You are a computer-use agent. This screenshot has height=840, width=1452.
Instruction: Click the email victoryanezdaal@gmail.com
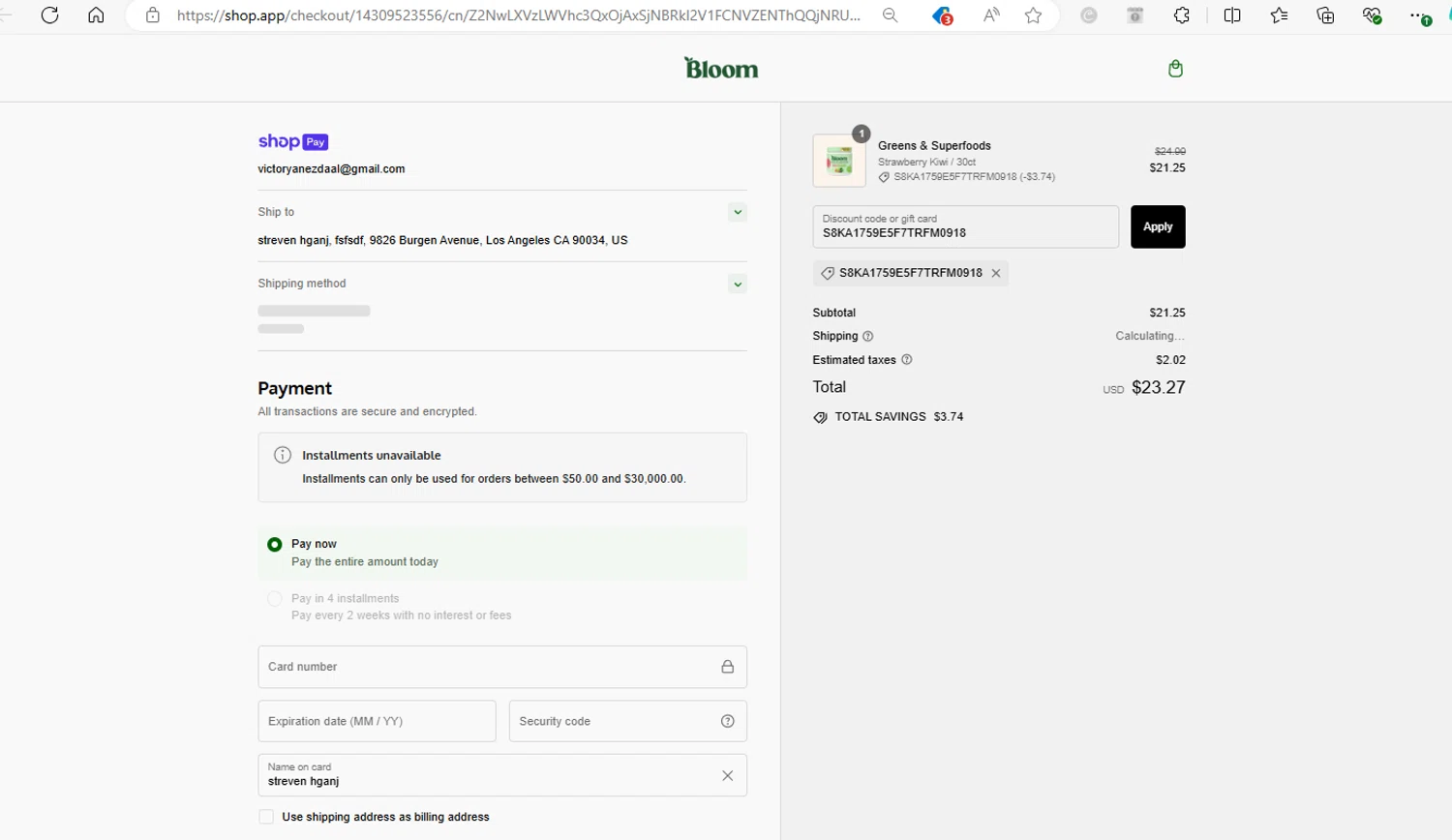pyautogui.click(x=331, y=168)
